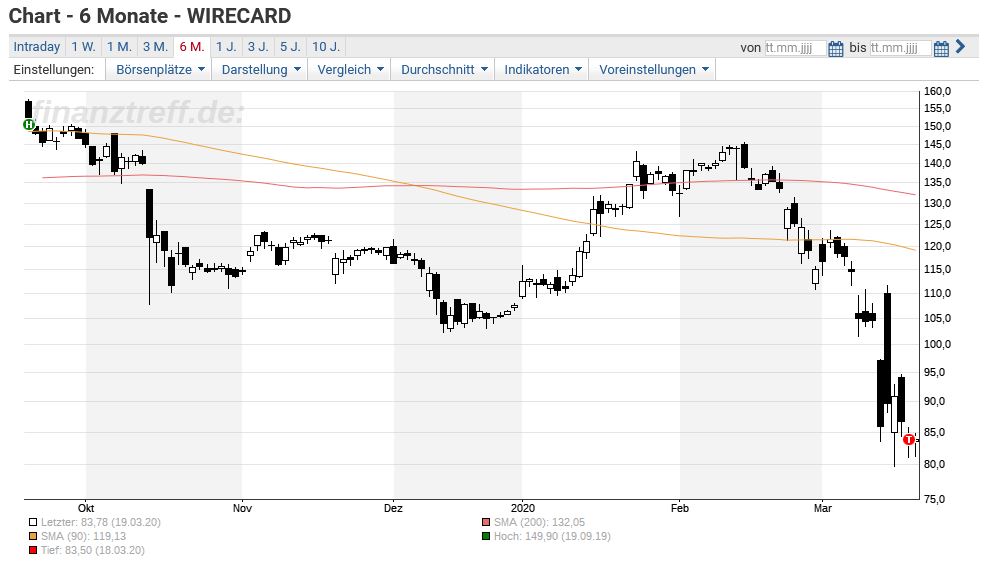Expand the Durchschnitt dropdown
Image resolution: width=991 pixels, height=570 pixels.
(444, 70)
